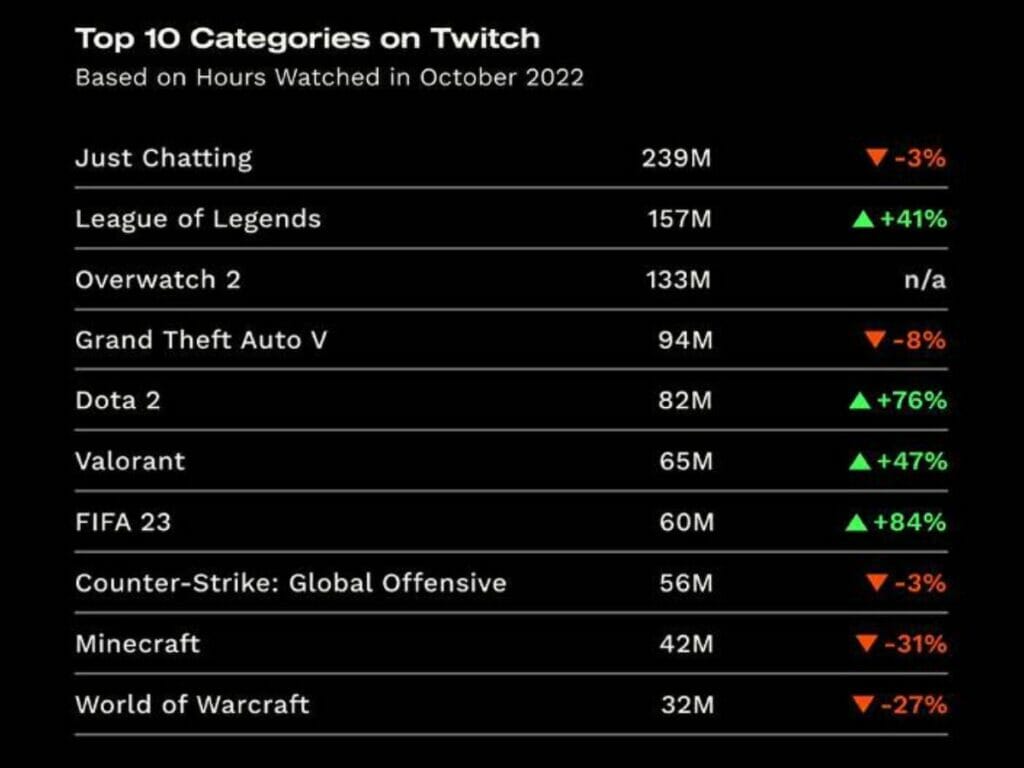Select the Just Chatting category name
The width and height of the screenshot is (1024, 768).
163,158
